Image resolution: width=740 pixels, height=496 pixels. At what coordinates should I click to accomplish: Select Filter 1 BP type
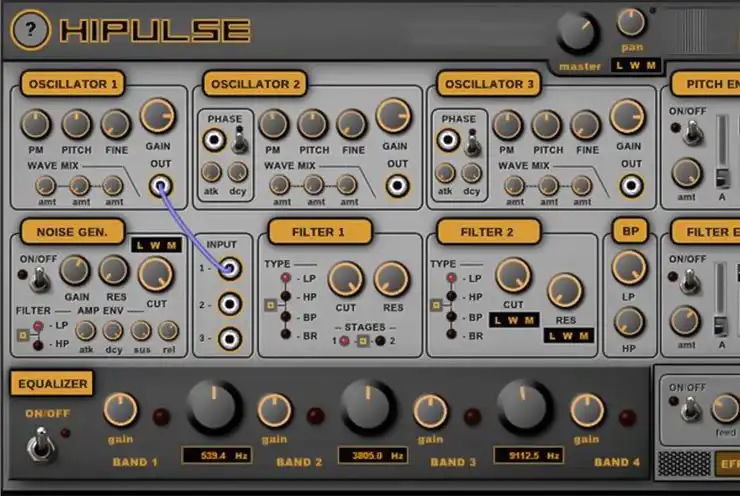pyautogui.click(x=286, y=316)
